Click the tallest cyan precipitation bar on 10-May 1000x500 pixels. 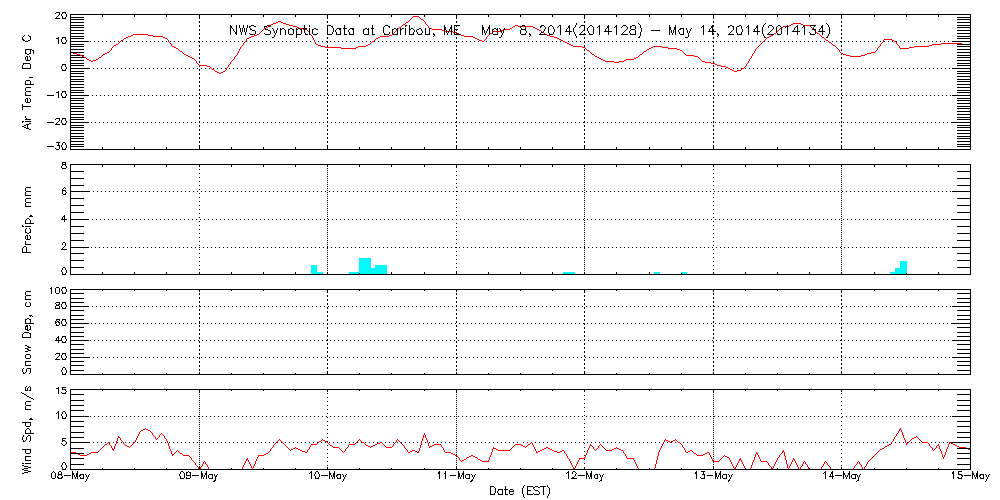coord(365,265)
